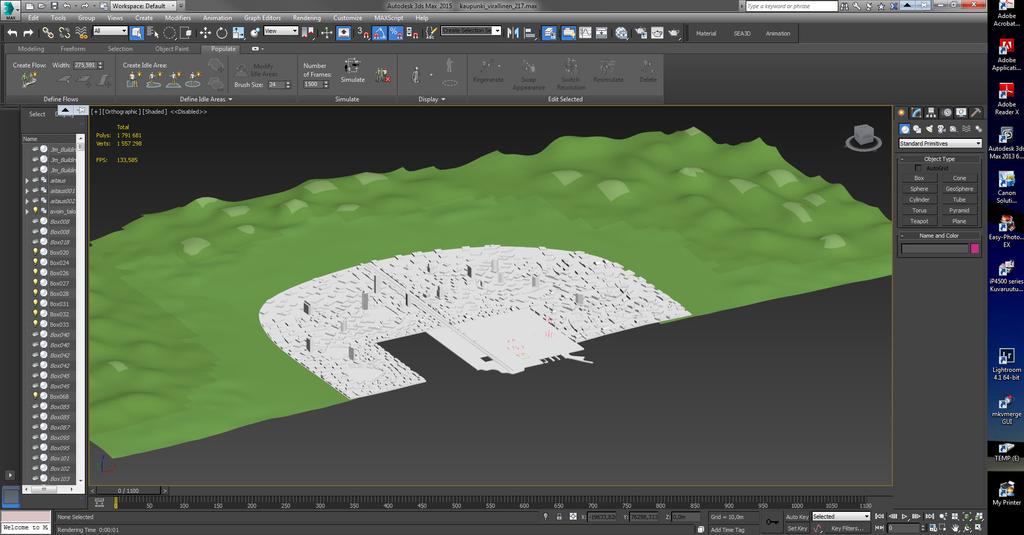Screen dimensions: 1024x535
Task: Open the Standard Primitives dropdown
Action: point(940,143)
